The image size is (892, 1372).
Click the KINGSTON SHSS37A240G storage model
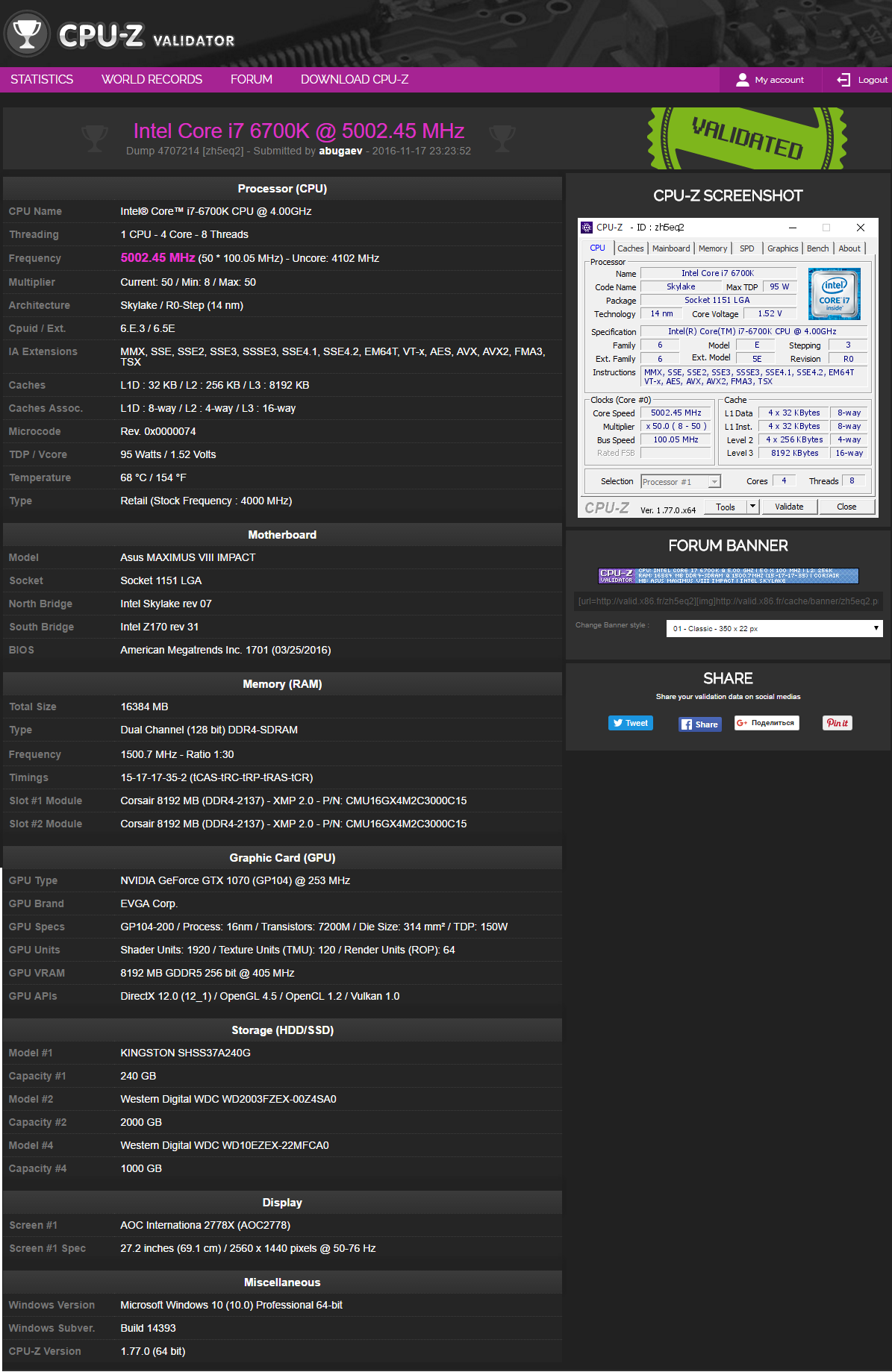pos(185,1053)
